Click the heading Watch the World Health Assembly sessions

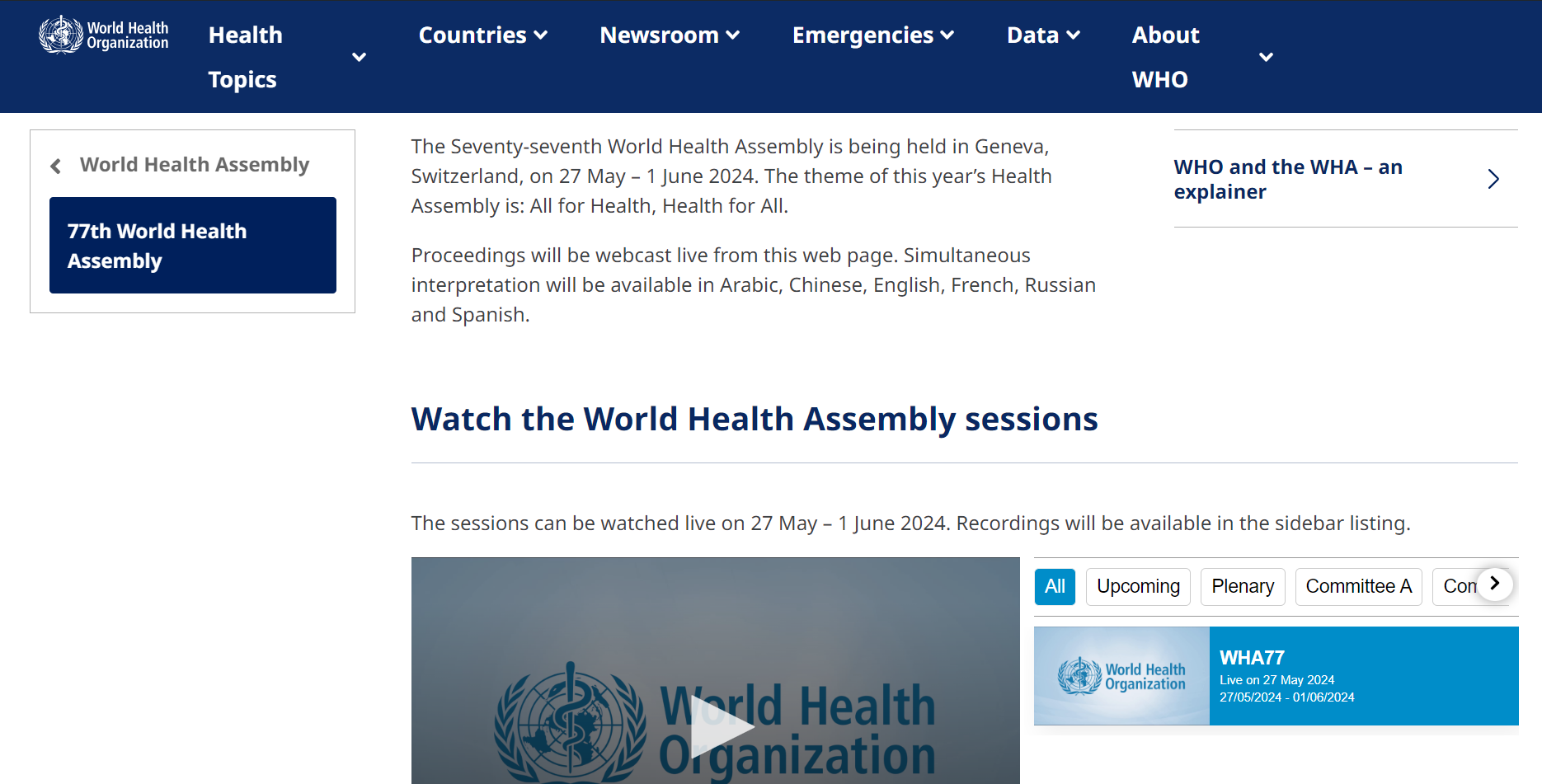pyautogui.click(x=755, y=419)
